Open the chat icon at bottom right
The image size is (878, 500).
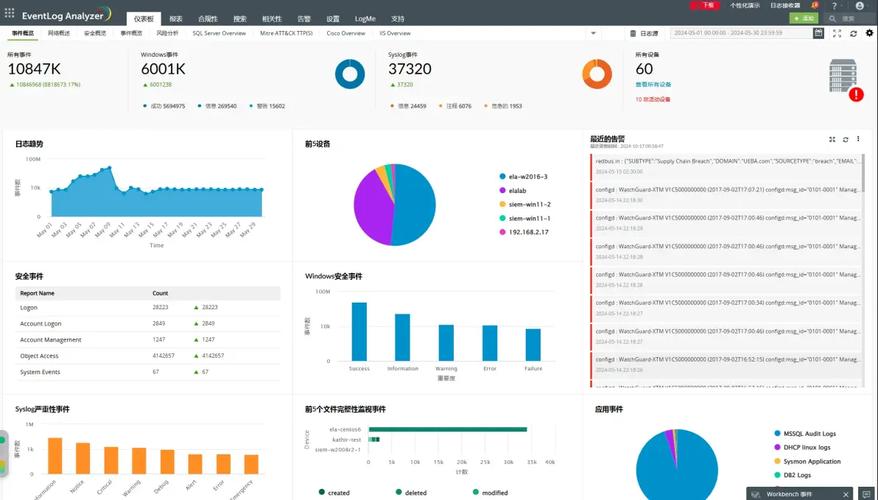(866, 494)
